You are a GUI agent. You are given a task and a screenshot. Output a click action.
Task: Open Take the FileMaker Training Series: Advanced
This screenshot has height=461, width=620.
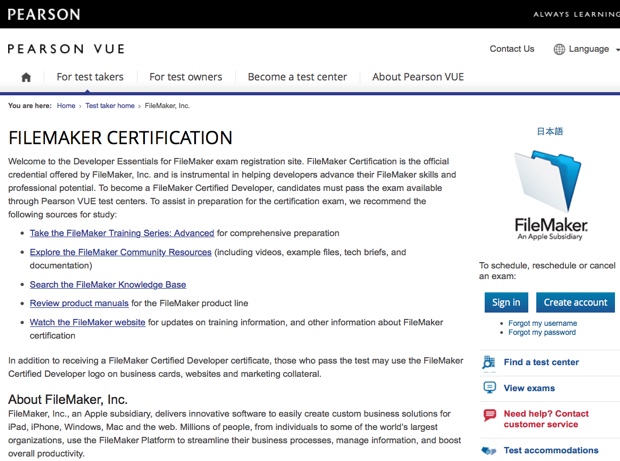coord(122,233)
